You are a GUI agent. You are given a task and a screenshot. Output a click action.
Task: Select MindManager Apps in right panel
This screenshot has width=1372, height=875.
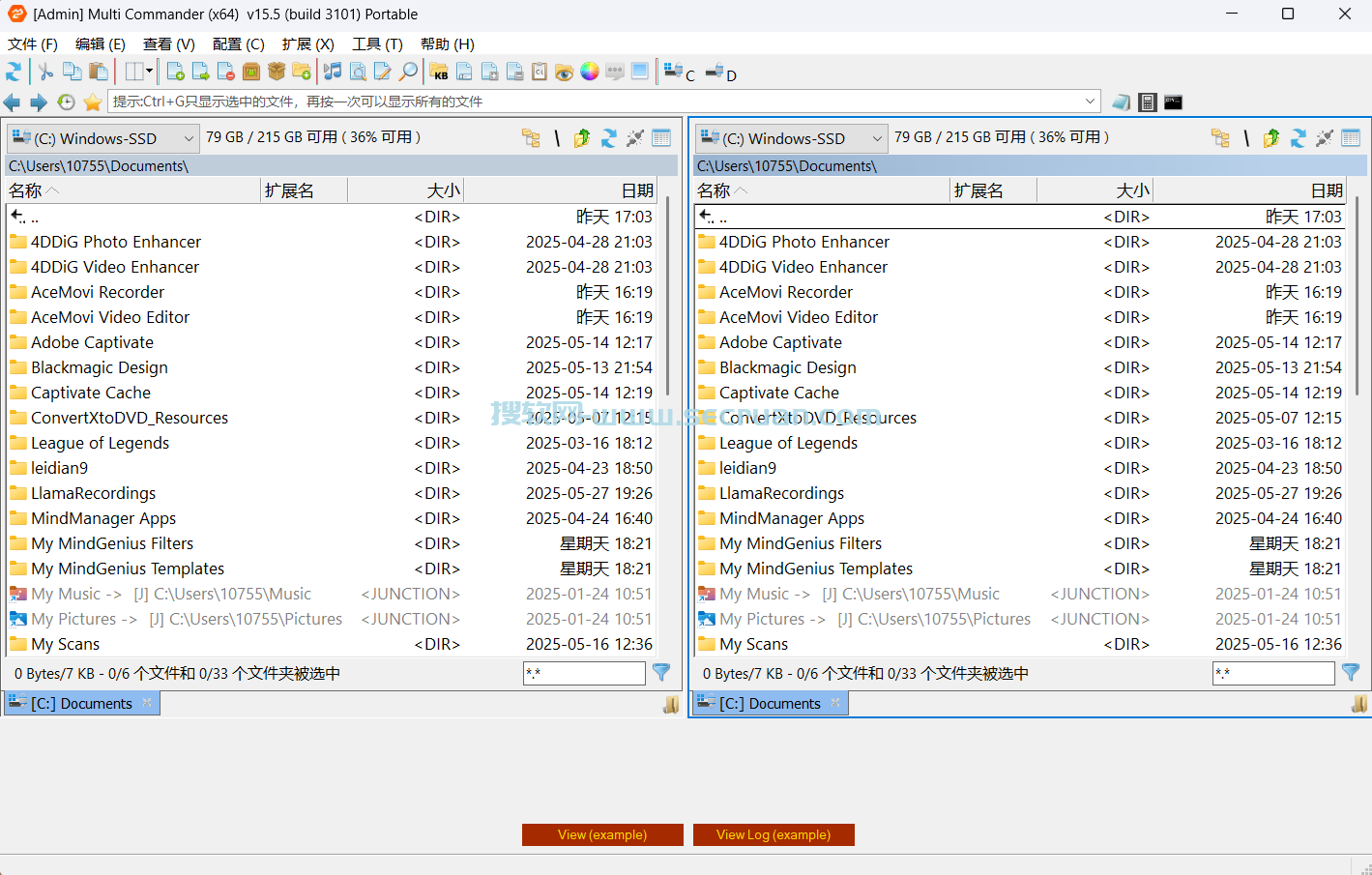coord(1020,518)
